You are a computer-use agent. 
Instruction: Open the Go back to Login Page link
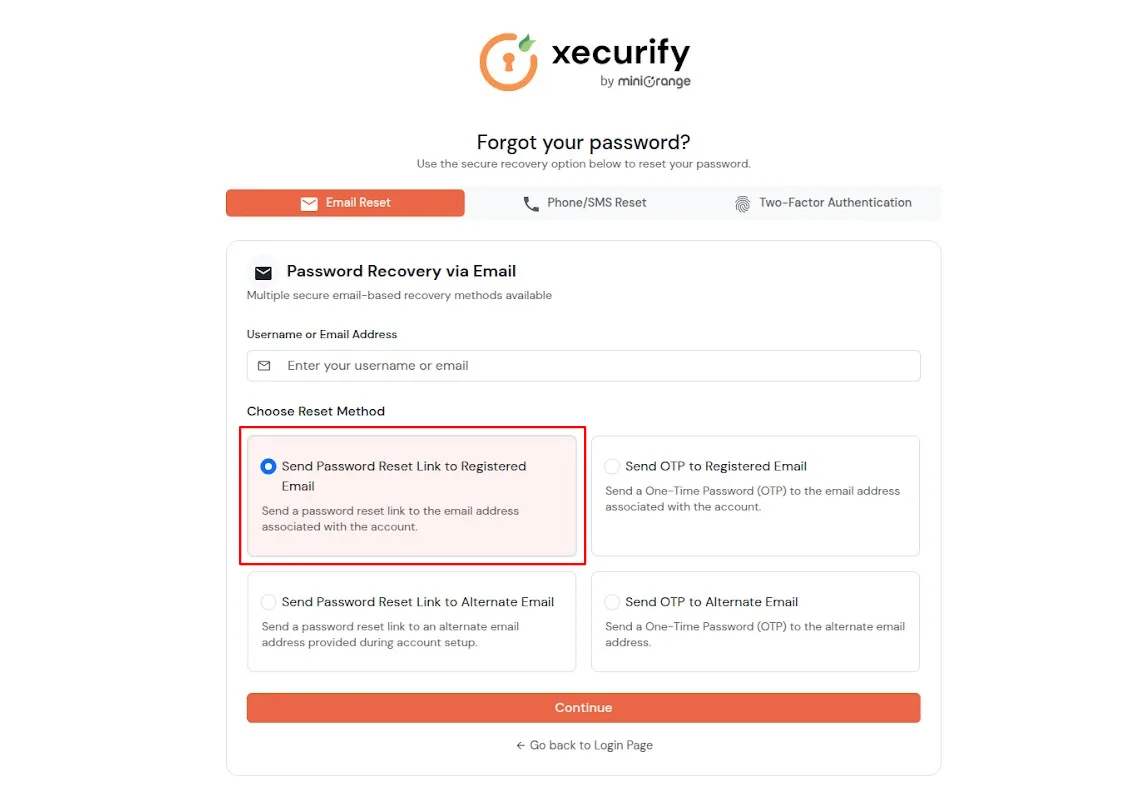click(591, 745)
